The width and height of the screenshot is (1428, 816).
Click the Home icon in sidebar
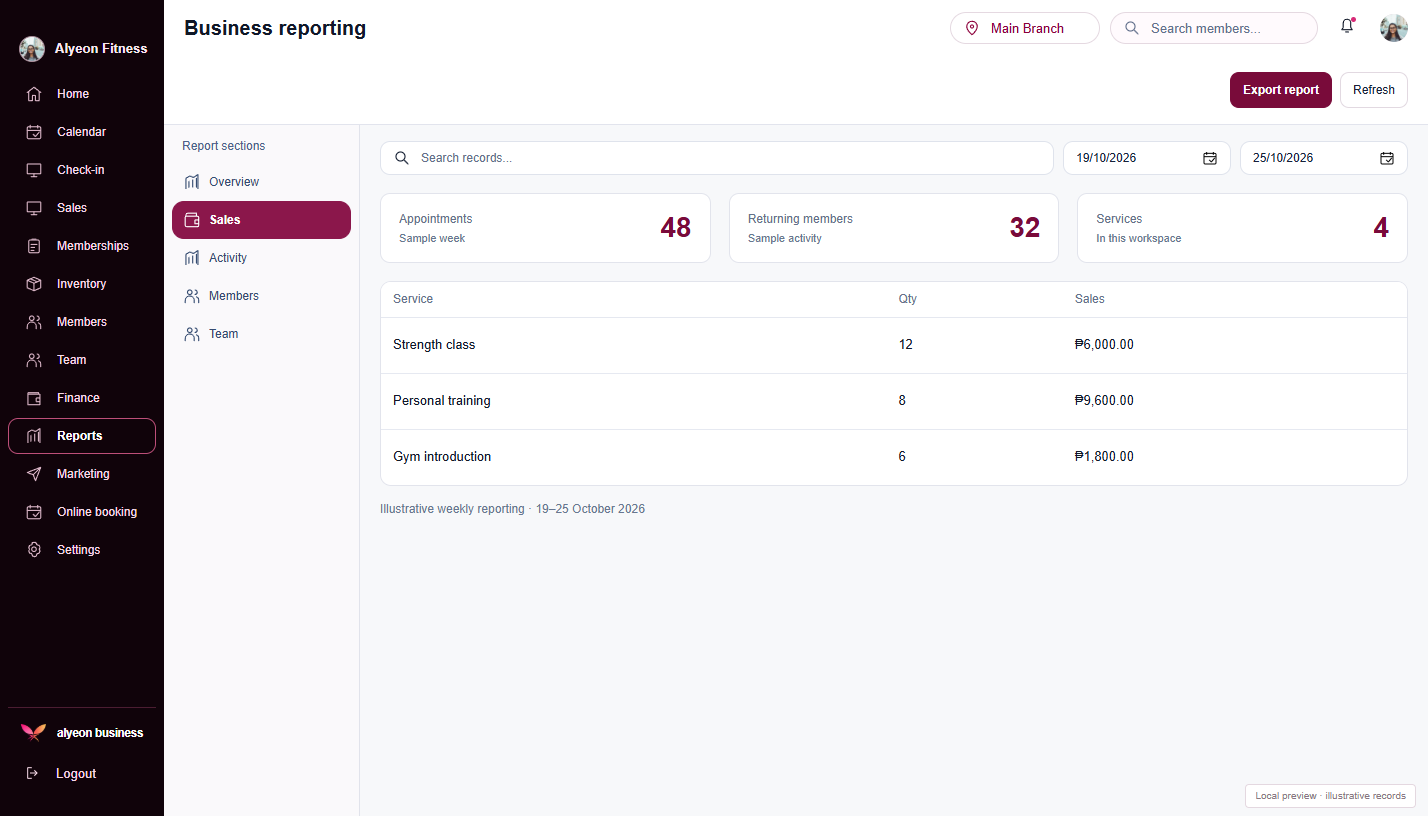point(34,94)
